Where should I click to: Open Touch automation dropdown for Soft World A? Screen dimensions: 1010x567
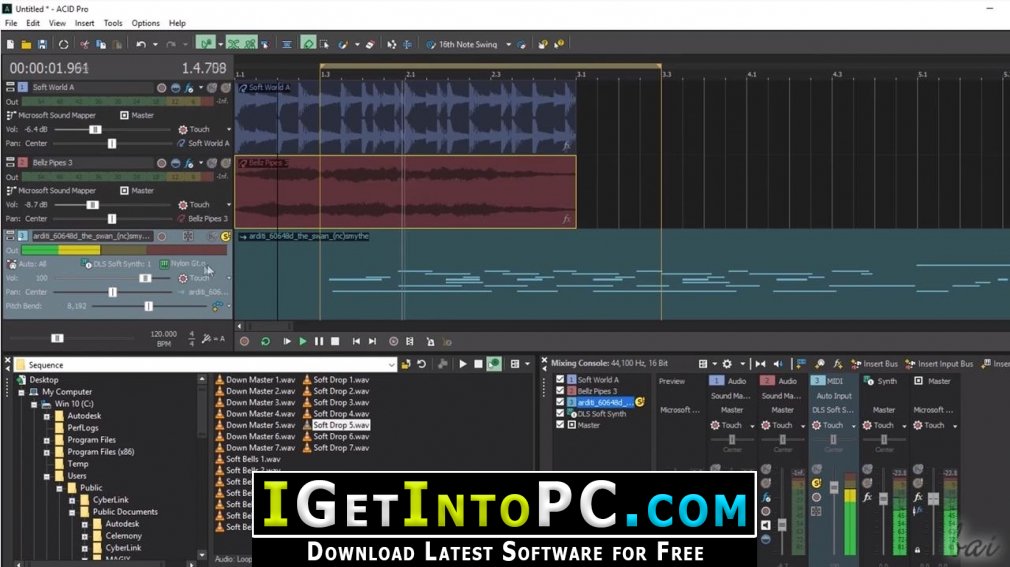point(229,130)
